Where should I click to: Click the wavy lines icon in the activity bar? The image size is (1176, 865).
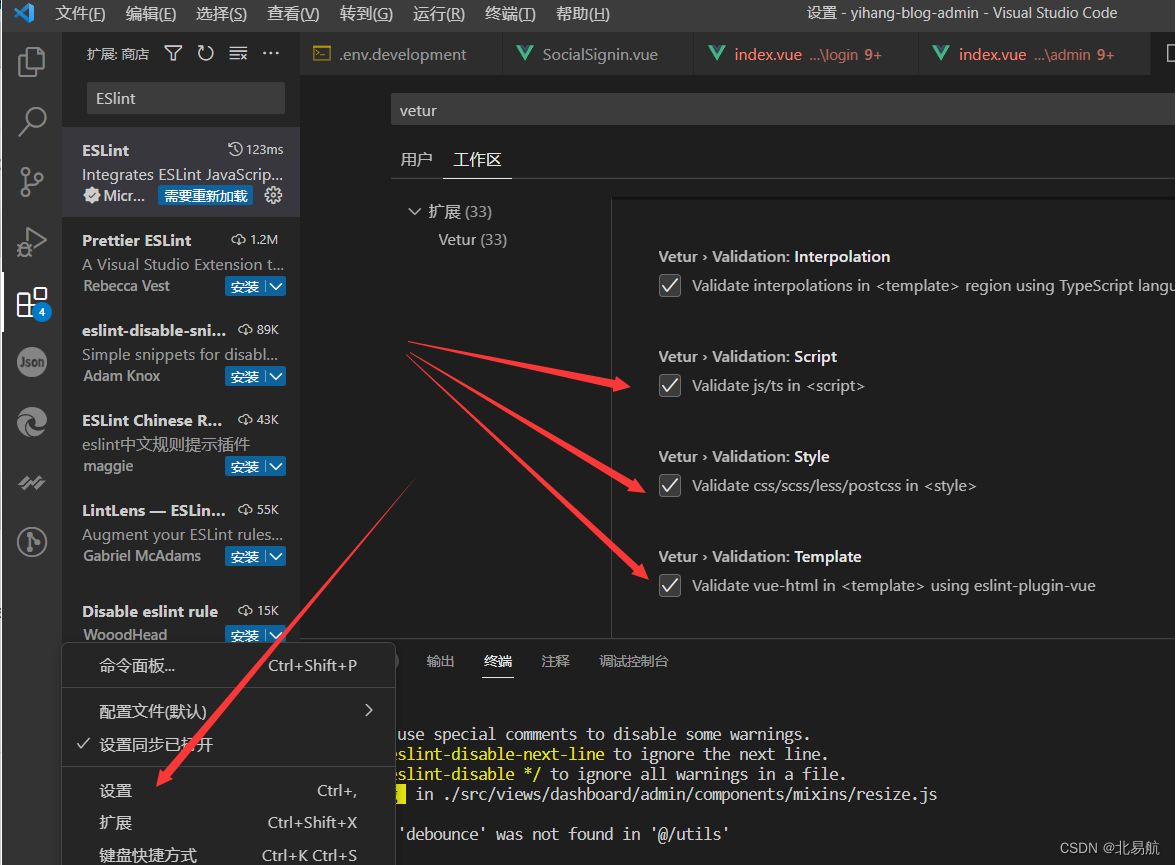32,482
